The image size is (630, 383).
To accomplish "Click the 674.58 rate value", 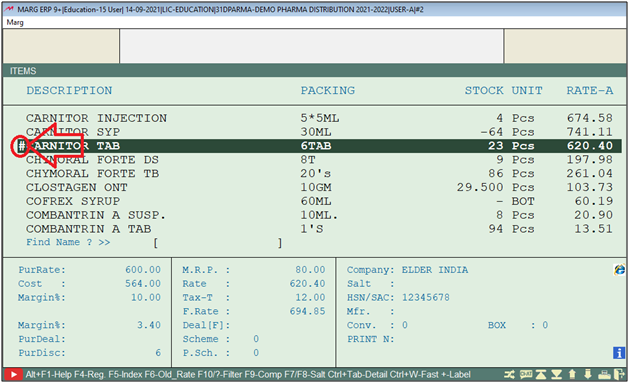I will tap(590, 118).
